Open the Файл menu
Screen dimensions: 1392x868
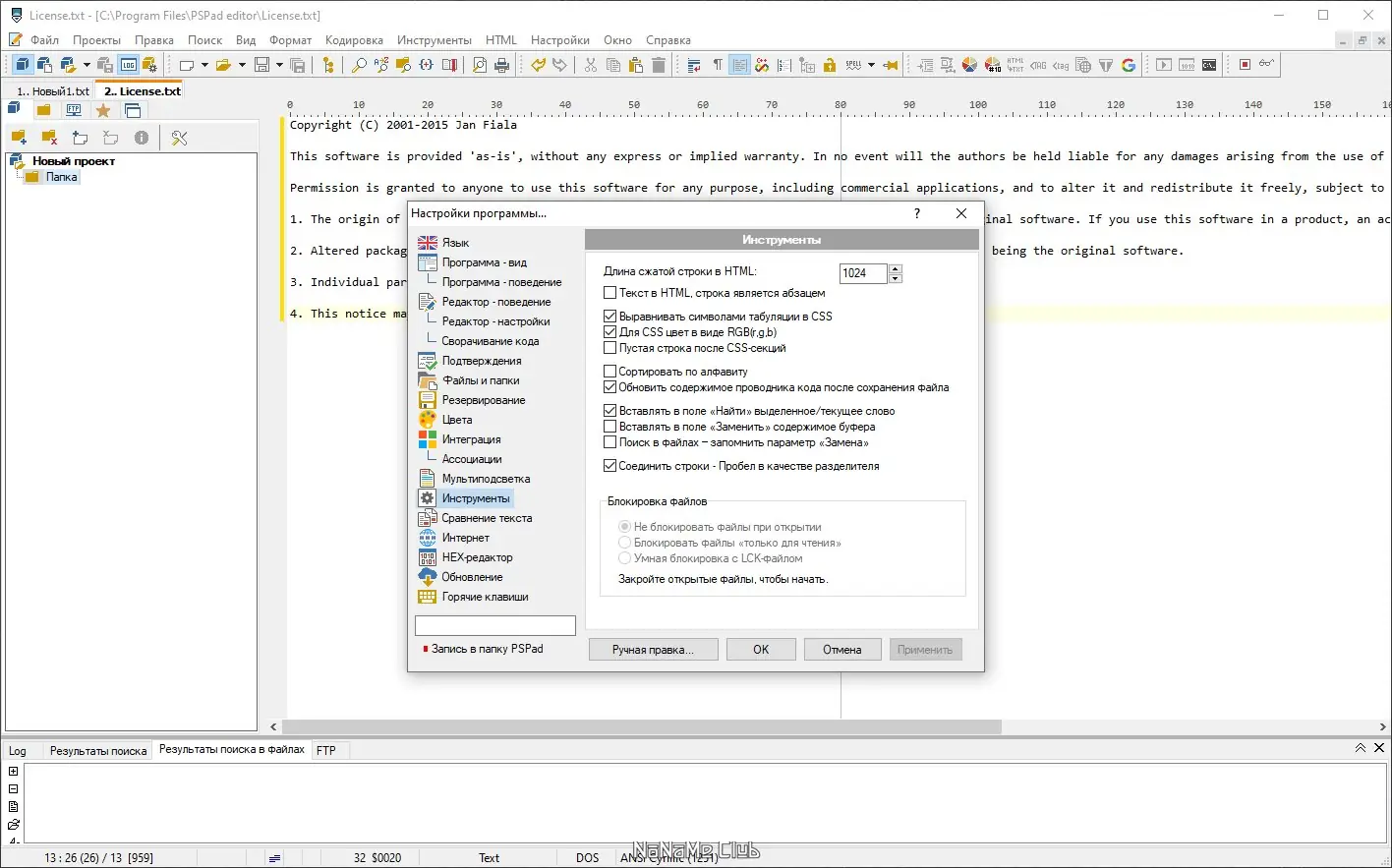45,40
